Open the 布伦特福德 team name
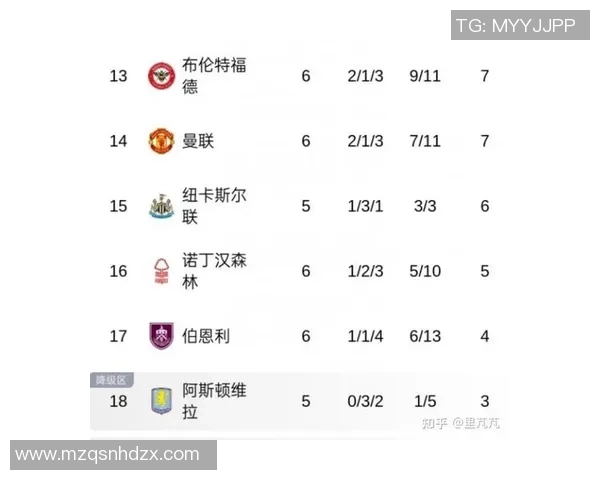The height and width of the screenshot is (480, 600). (x=214, y=76)
